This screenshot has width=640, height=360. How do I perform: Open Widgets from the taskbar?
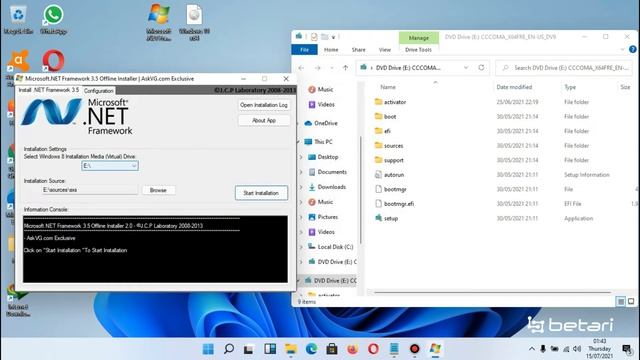[x=270, y=349]
